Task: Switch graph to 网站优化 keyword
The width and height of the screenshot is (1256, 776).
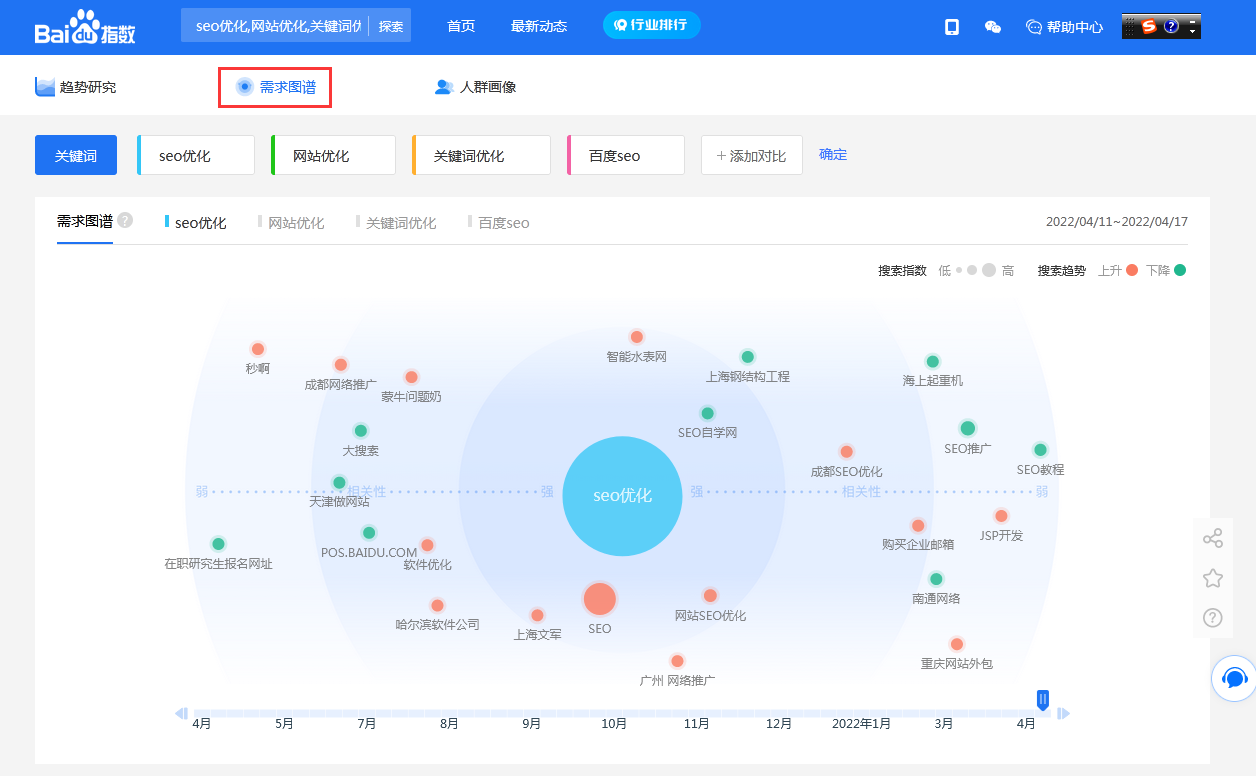Action: (x=295, y=223)
